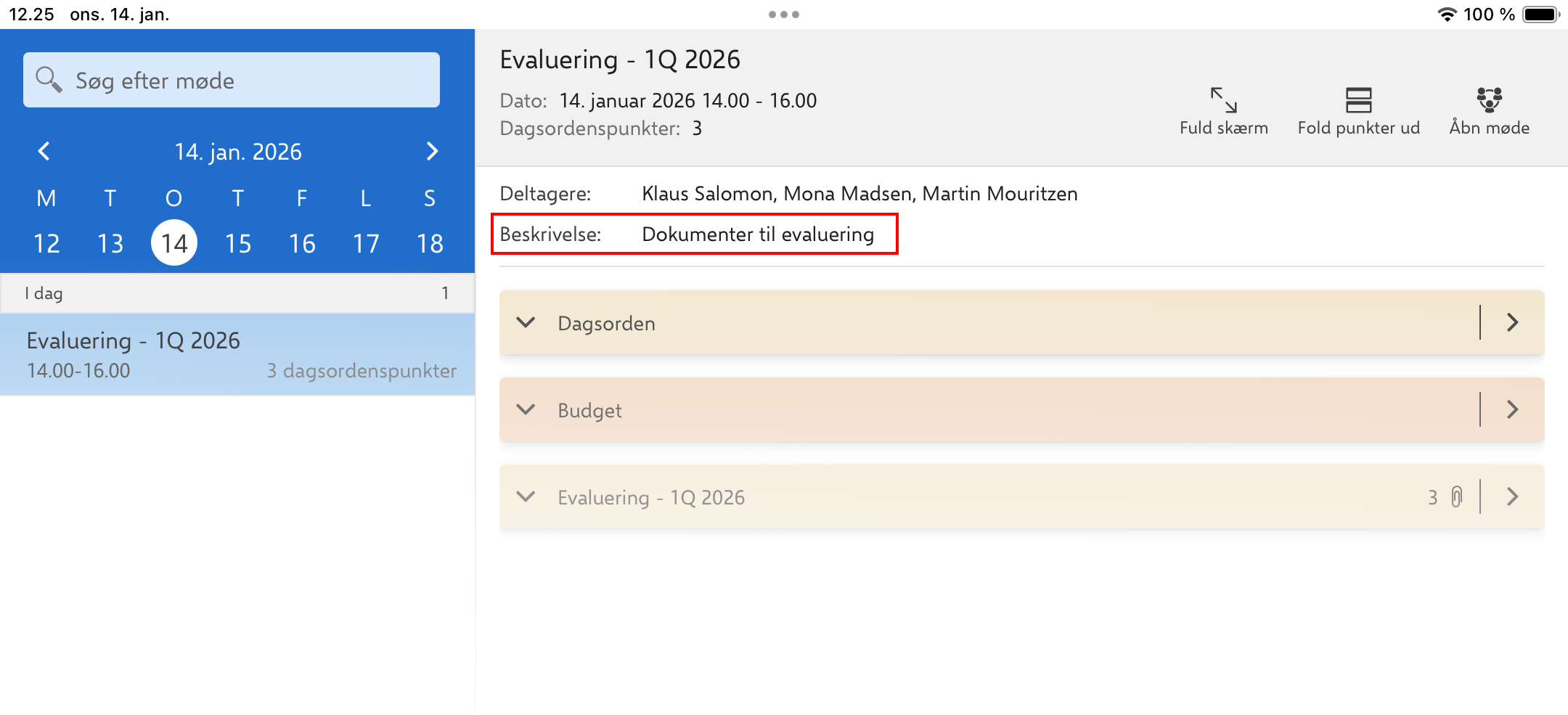Click the Fold punkter ud icon
The image size is (1568, 715).
coord(1358,100)
